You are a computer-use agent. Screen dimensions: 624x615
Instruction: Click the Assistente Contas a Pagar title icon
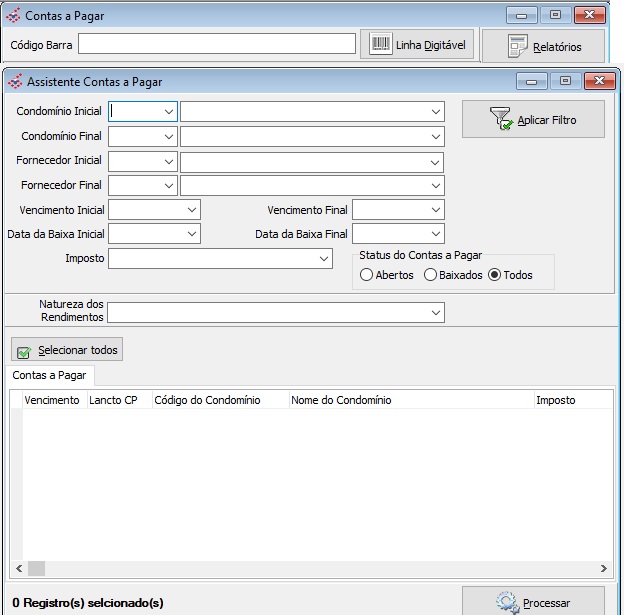click(14, 82)
